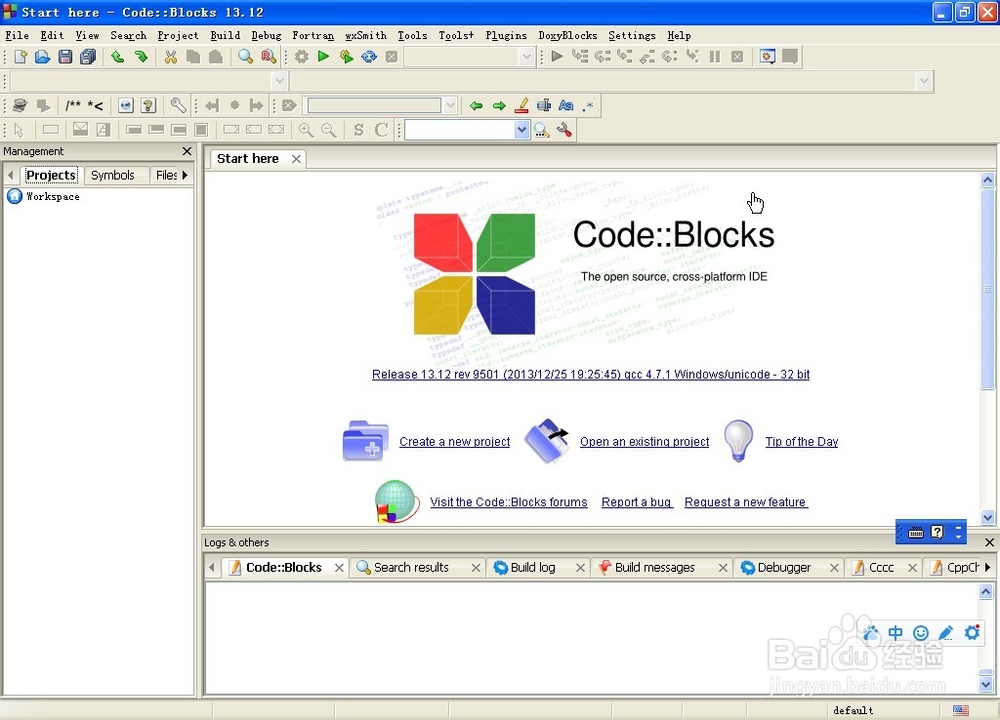This screenshot has width=1000, height=720.
Task: Click the Redo arrow icon
Action: pos(141,57)
